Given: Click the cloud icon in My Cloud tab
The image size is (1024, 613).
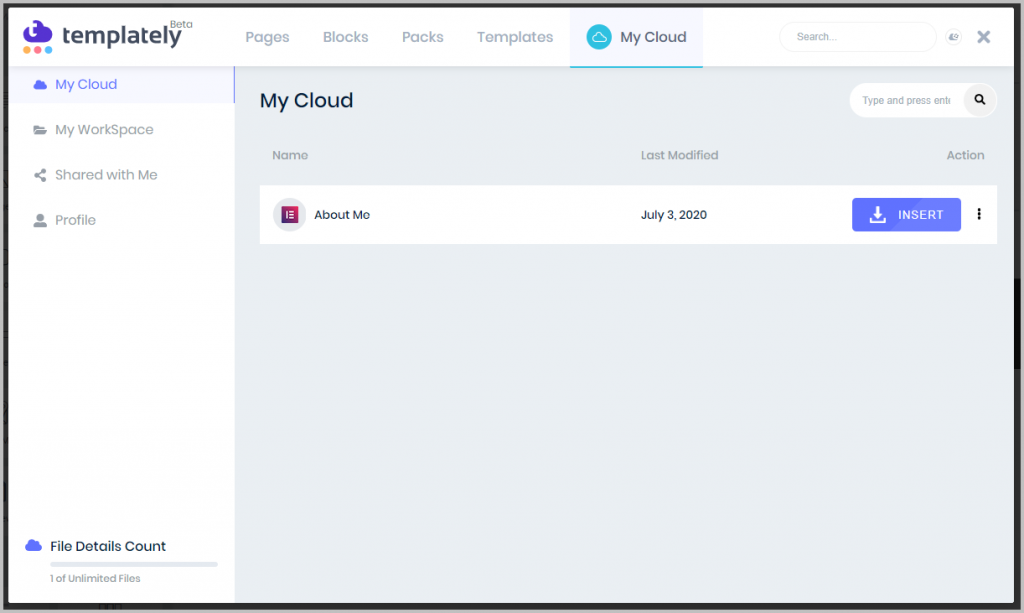Looking at the screenshot, I should pos(599,37).
